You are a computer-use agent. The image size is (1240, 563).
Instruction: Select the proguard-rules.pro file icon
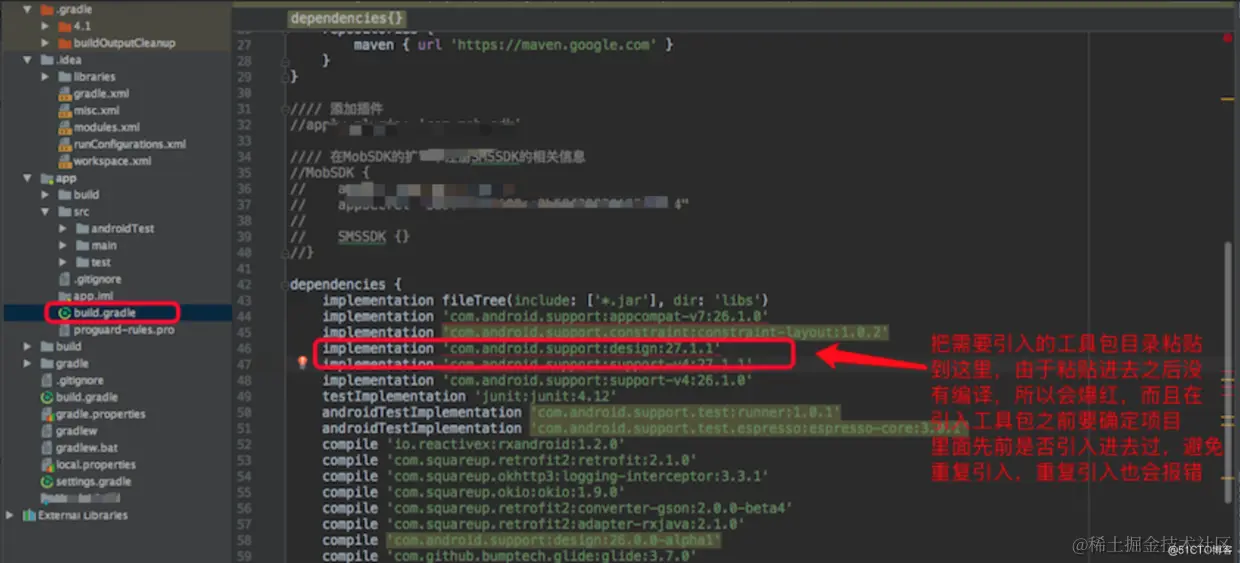(x=65, y=329)
